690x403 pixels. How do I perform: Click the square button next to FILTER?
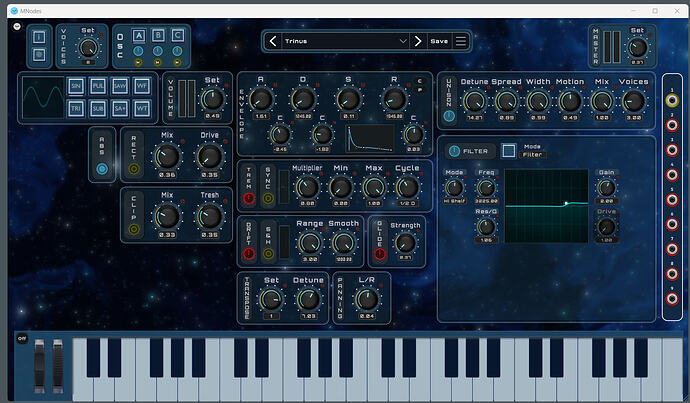(x=509, y=151)
